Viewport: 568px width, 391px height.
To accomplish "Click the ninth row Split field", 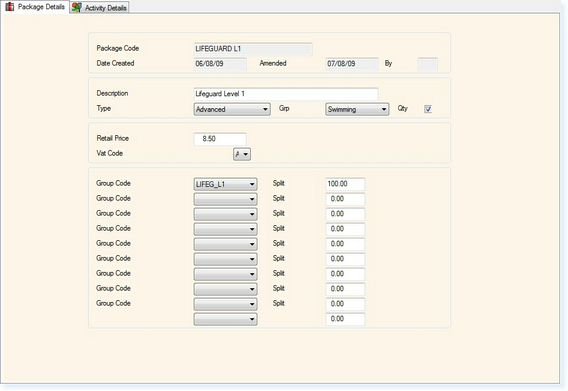I will [x=345, y=304].
